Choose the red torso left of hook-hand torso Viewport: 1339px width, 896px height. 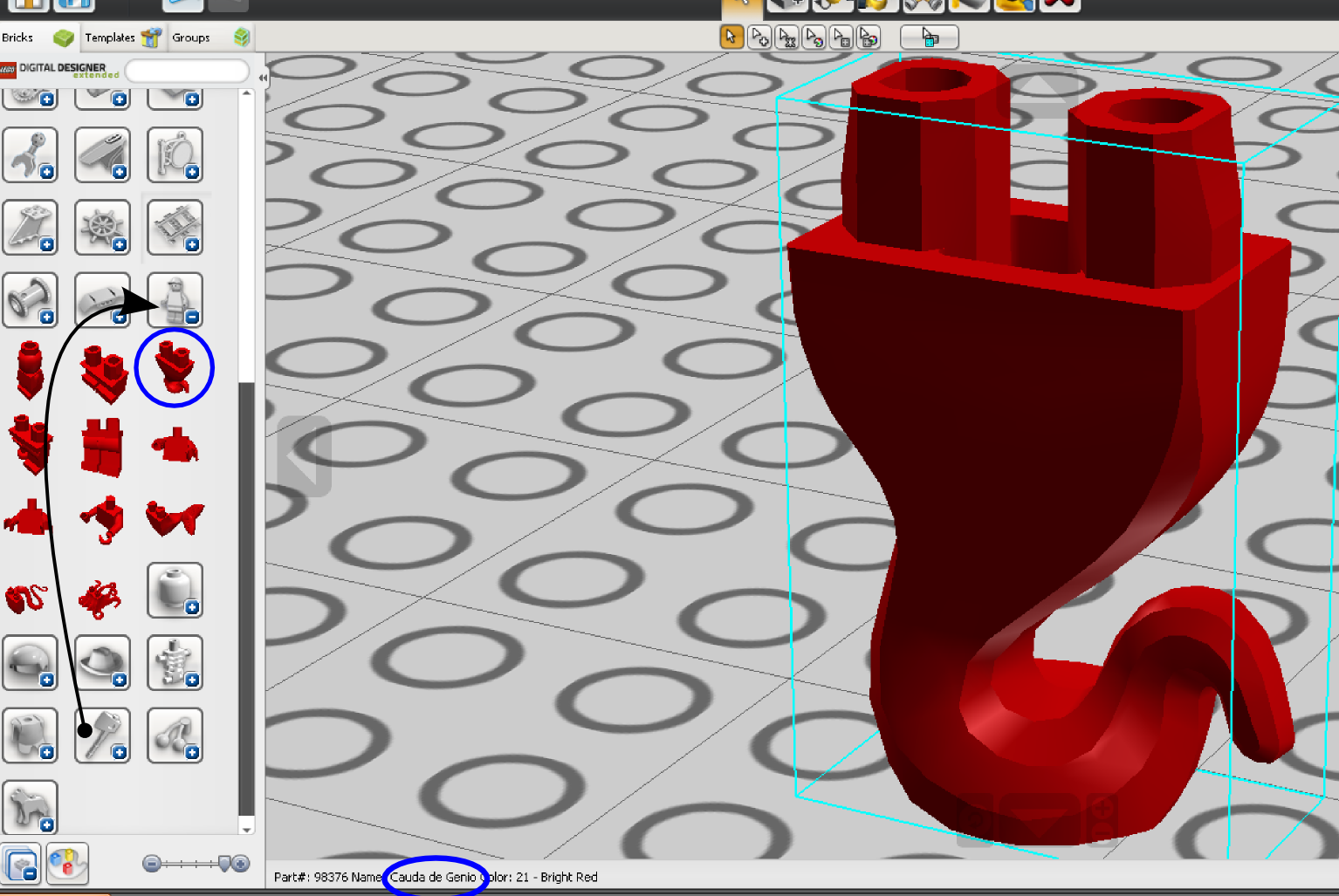pos(29,517)
